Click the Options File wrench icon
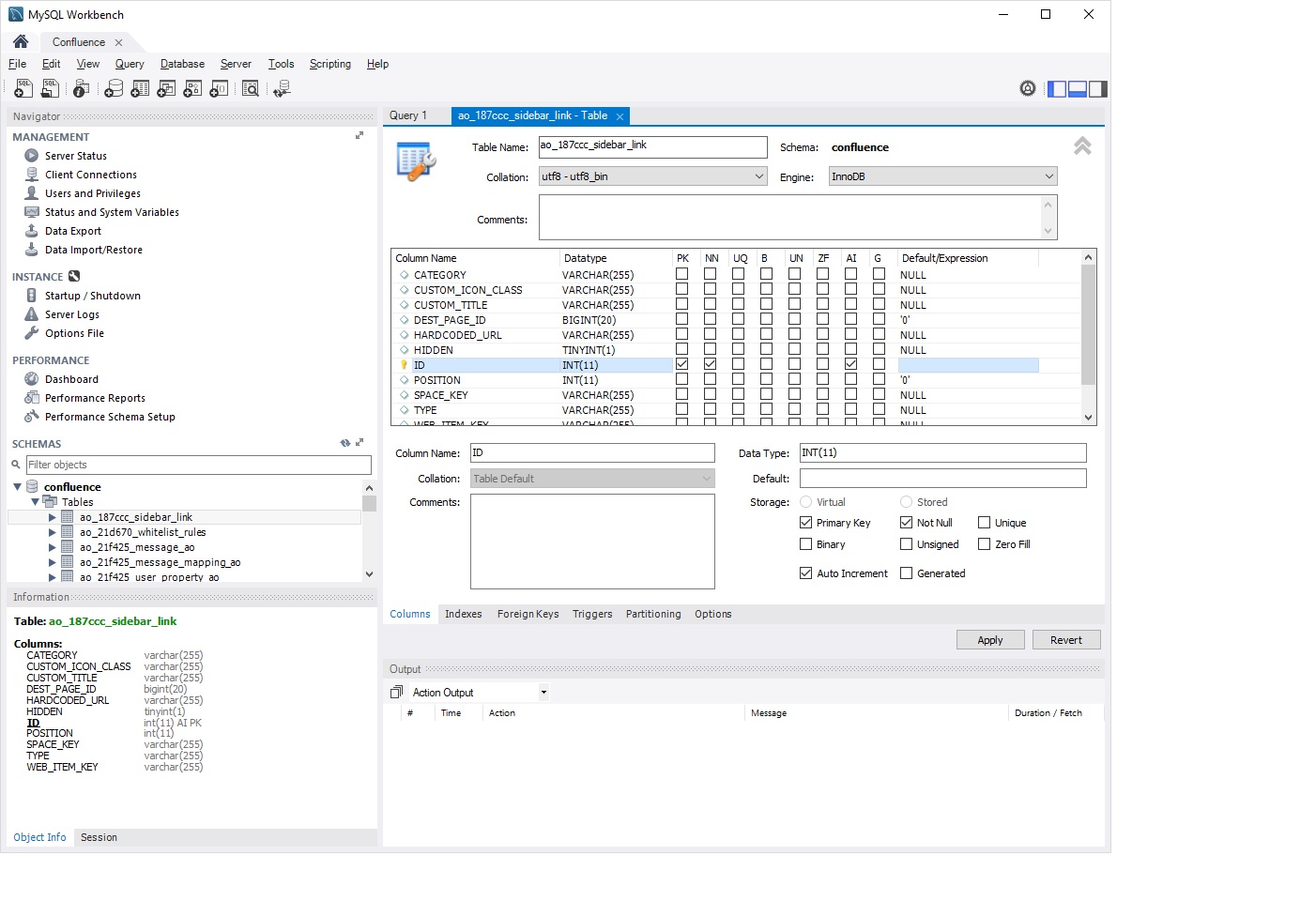 click(x=32, y=333)
